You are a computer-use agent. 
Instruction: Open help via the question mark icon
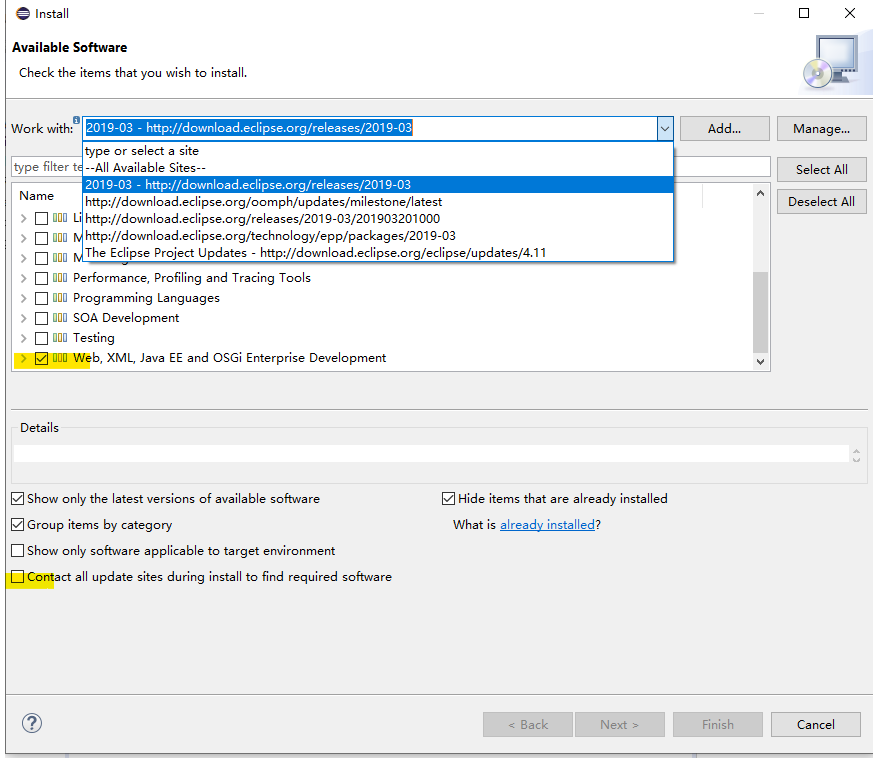(x=32, y=723)
